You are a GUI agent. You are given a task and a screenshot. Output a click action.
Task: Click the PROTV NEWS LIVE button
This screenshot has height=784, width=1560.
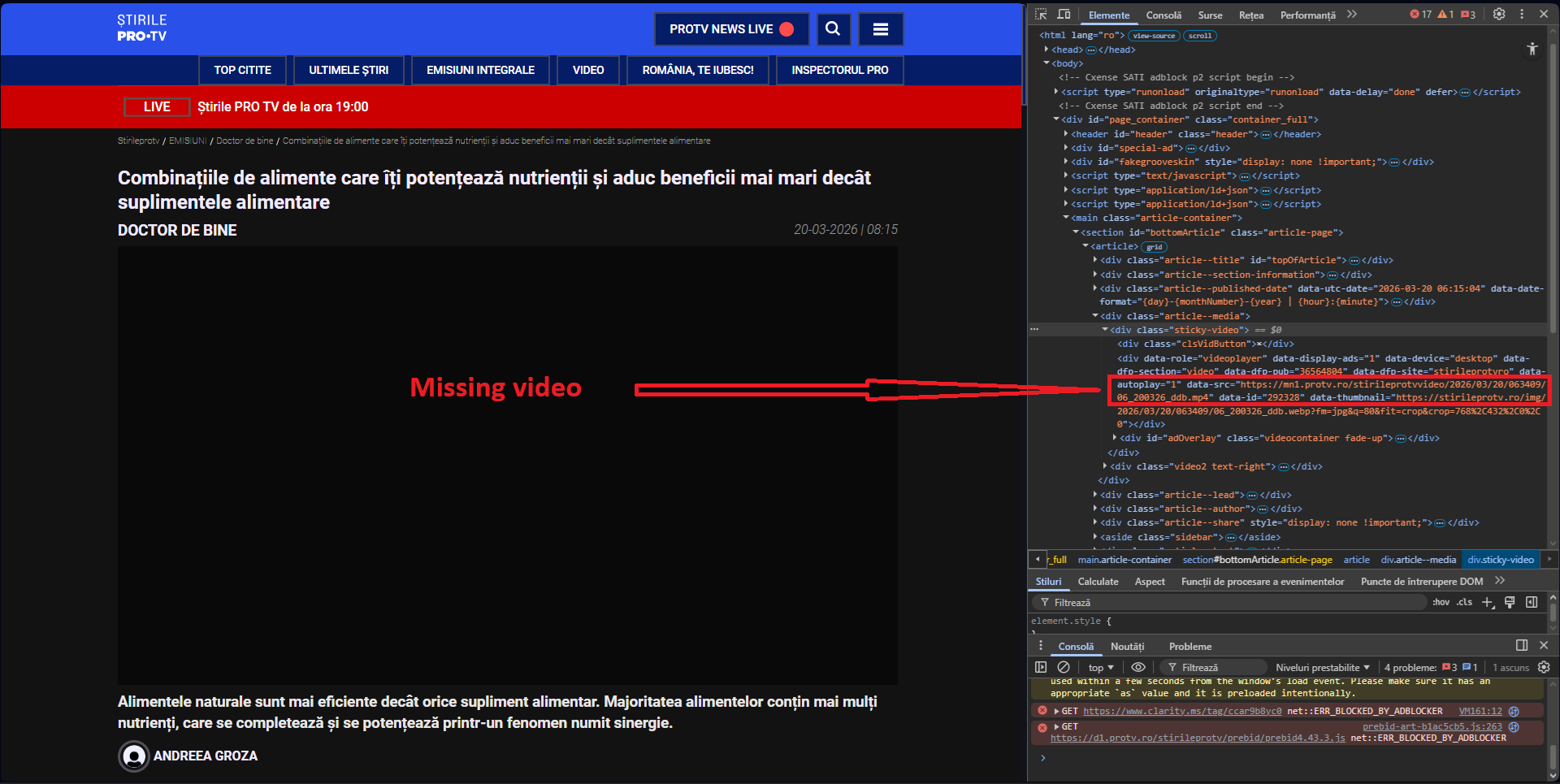point(731,29)
